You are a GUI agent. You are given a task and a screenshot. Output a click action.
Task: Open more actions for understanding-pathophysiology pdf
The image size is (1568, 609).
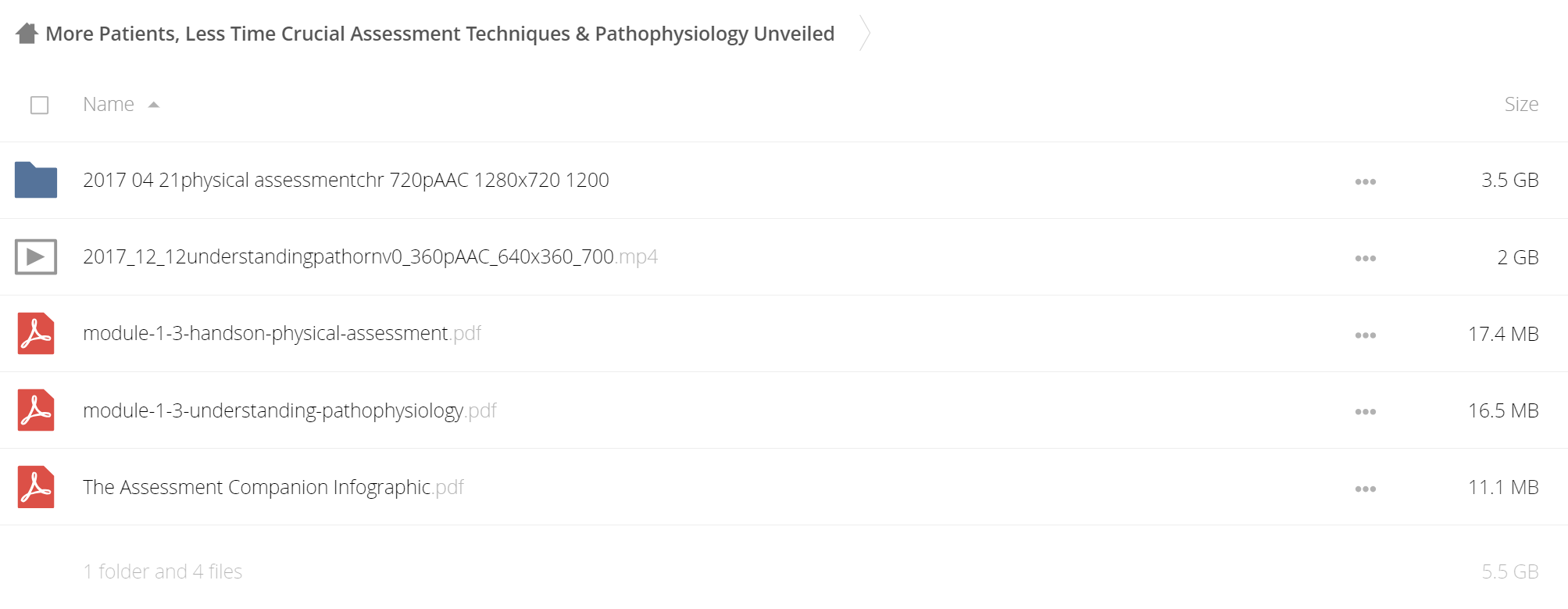click(1365, 411)
